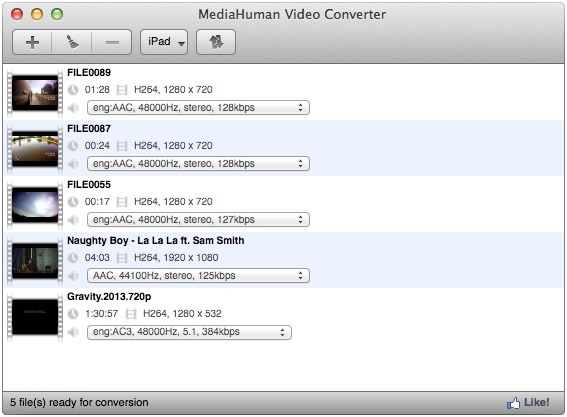The width and height of the screenshot is (567, 417).
Task: Click speaker icon beside FILE0089 audio track
Action: pyautogui.click(x=73, y=108)
